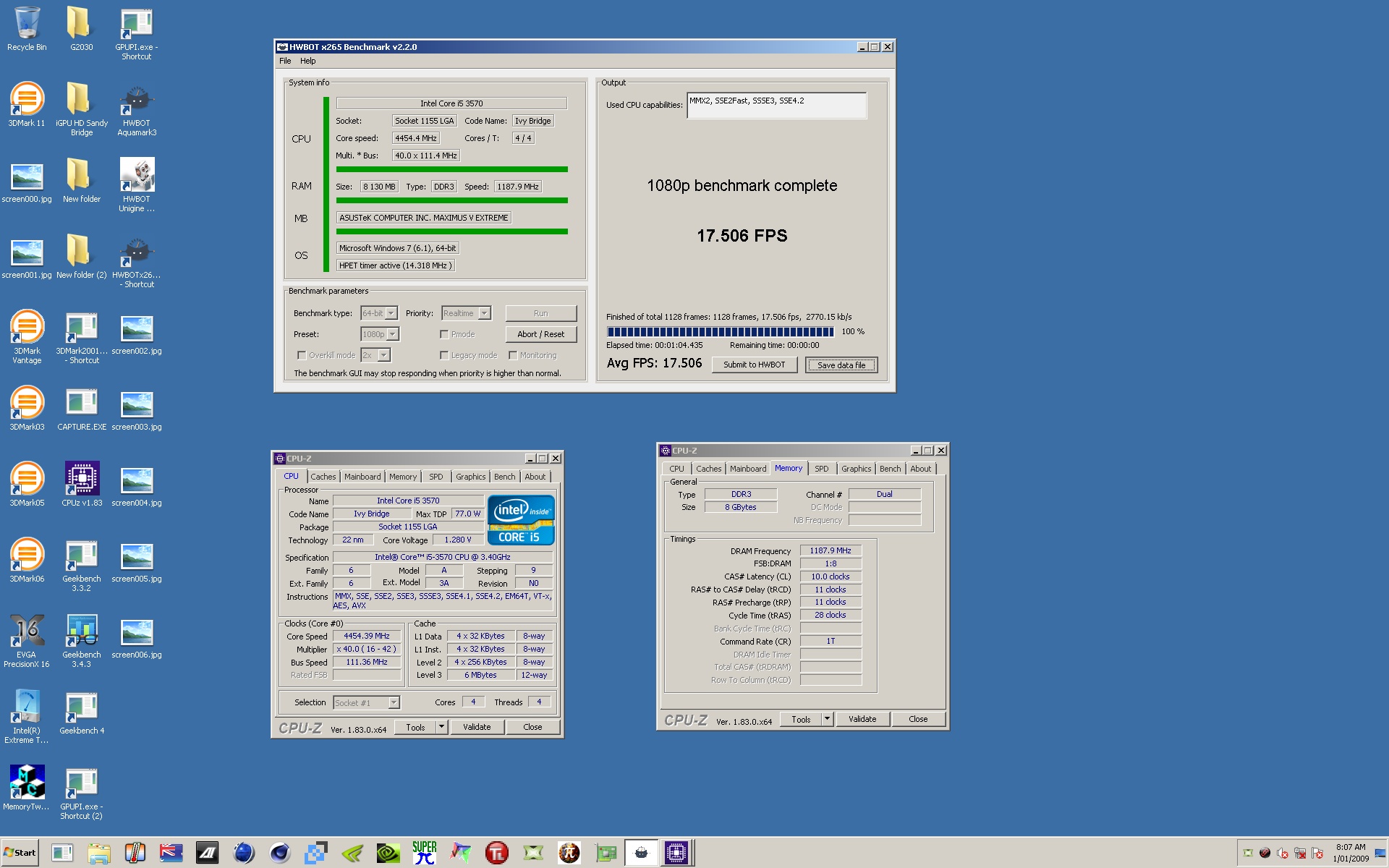Click the benchmark progress bar
Screen dimensions: 1389x868
tap(721, 331)
